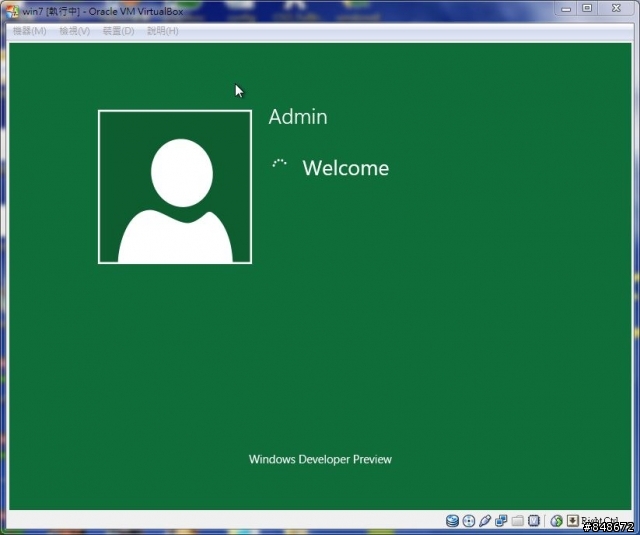
Task: Maximize the VirtualBox window
Action: click(587, 9)
